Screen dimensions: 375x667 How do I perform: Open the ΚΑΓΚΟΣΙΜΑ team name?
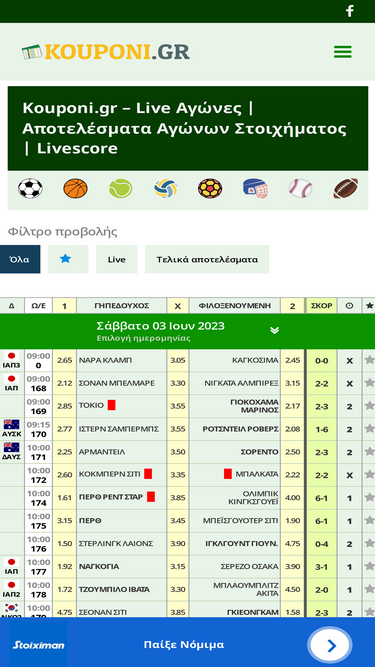[x=255, y=360]
